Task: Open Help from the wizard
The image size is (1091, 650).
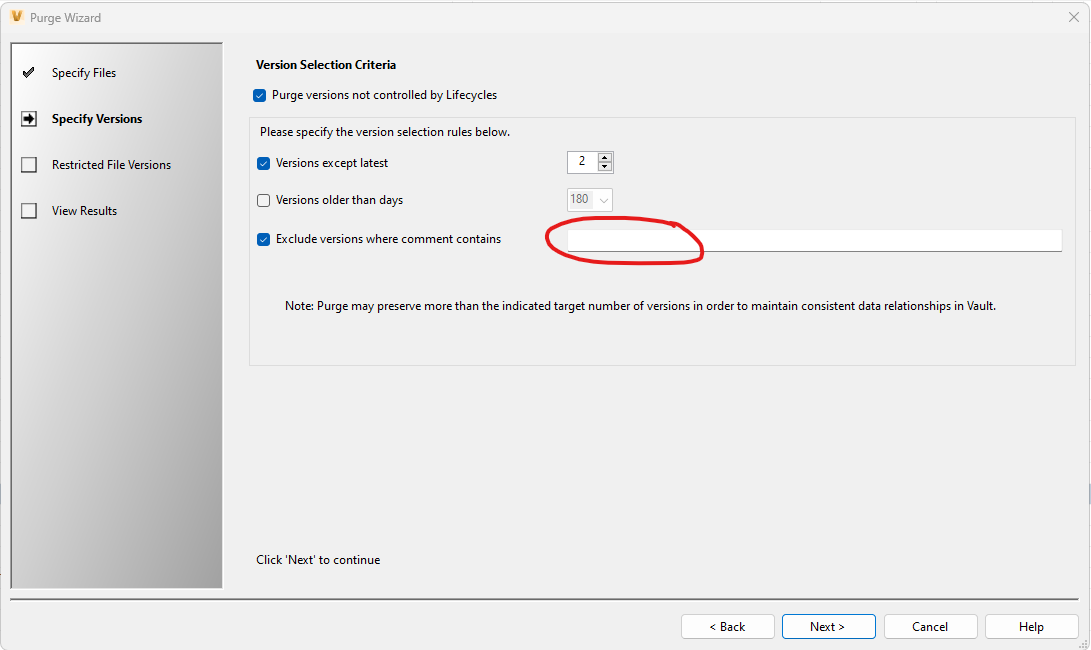Action: pyautogui.click(x=1031, y=626)
